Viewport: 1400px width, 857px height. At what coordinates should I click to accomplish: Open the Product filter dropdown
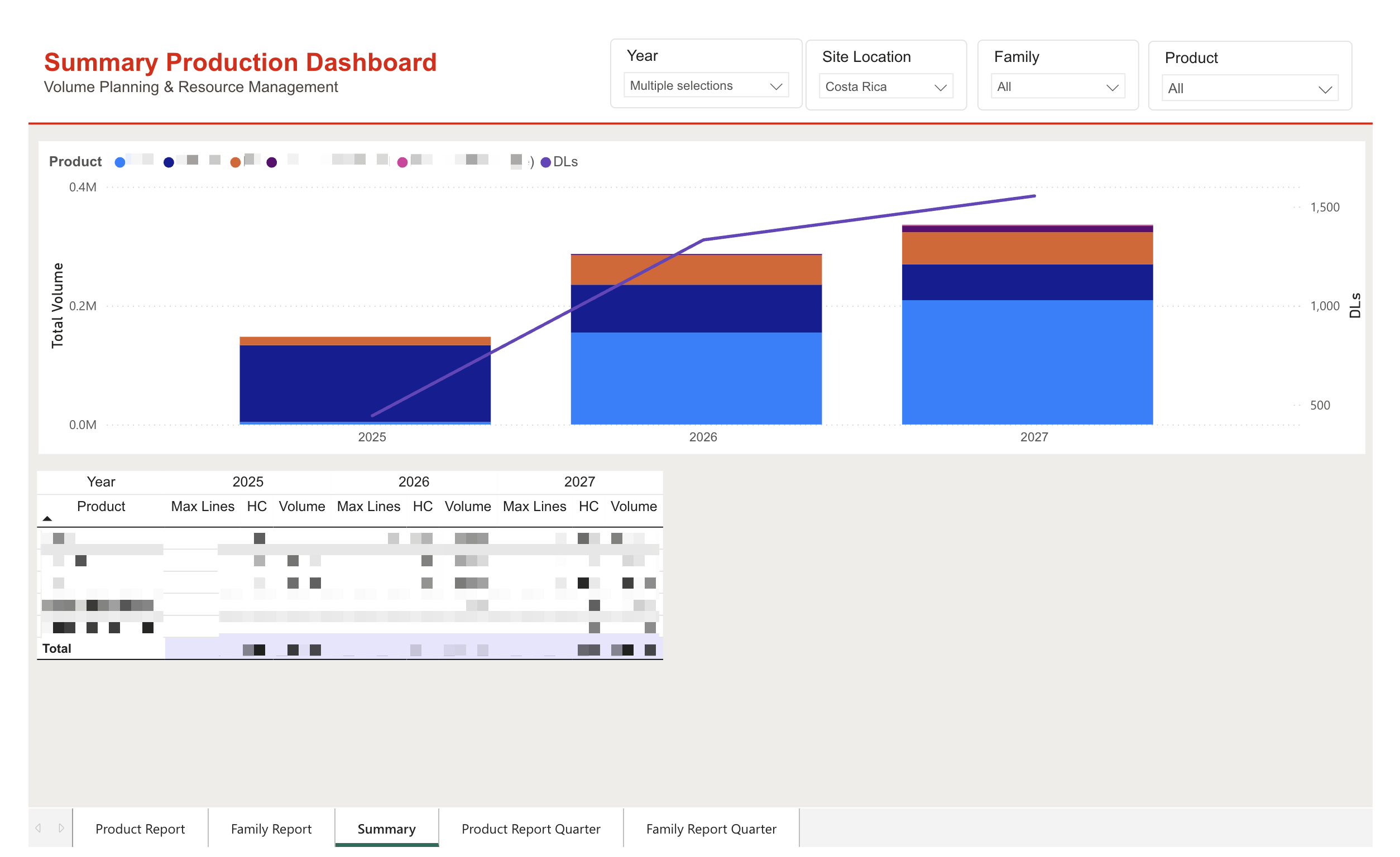click(x=1249, y=89)
